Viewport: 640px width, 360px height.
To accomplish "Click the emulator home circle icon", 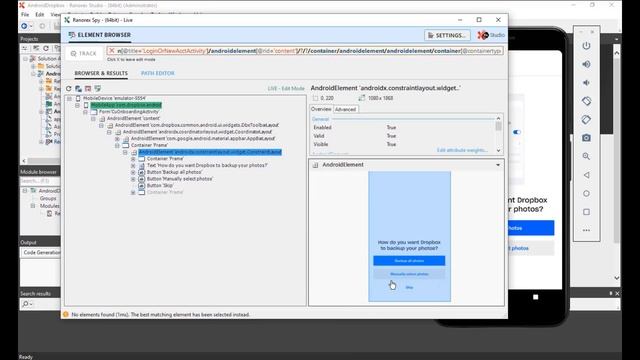I will tap(586, 193).
